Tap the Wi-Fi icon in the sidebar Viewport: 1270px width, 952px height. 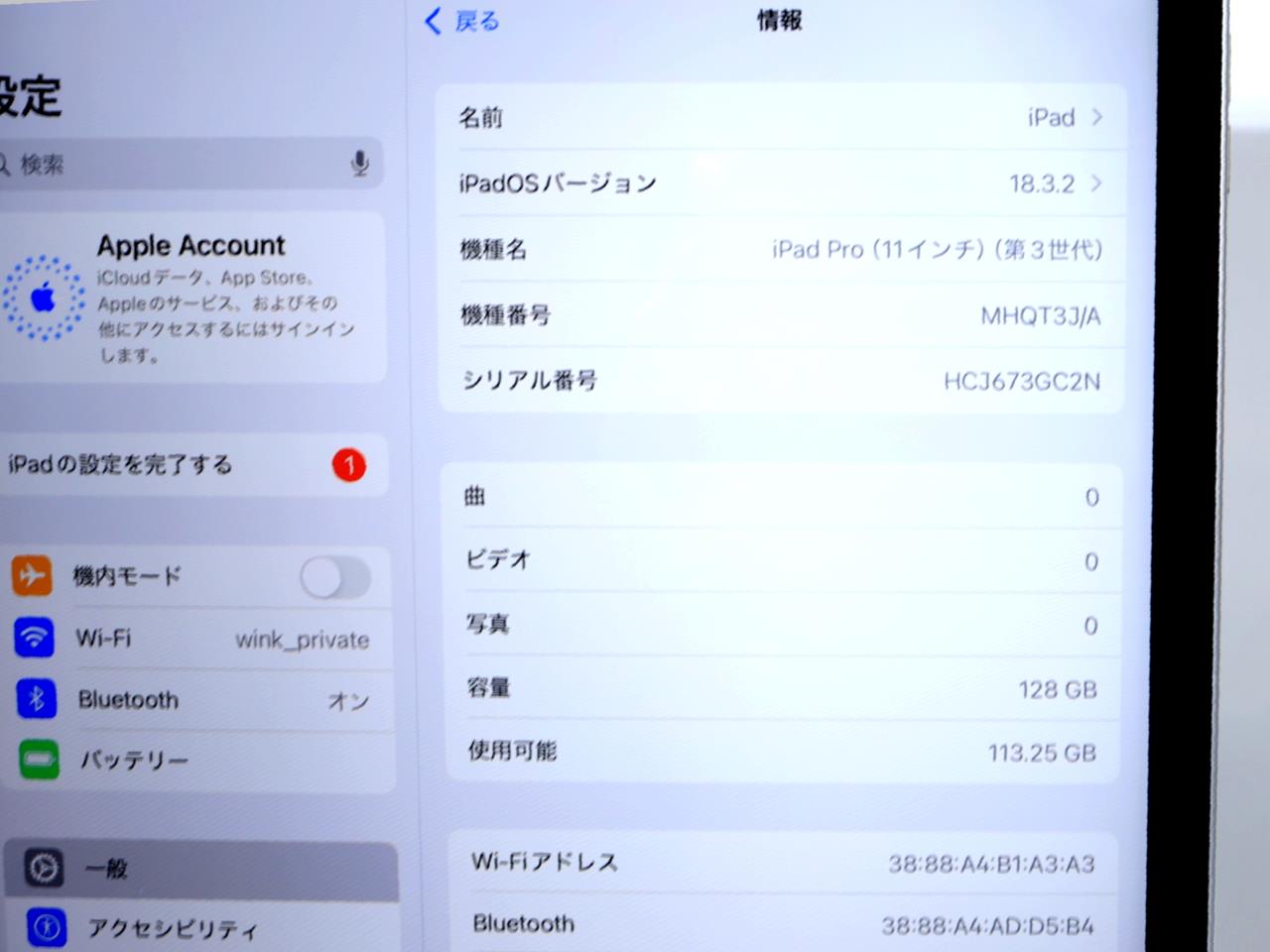coord(34,637)
